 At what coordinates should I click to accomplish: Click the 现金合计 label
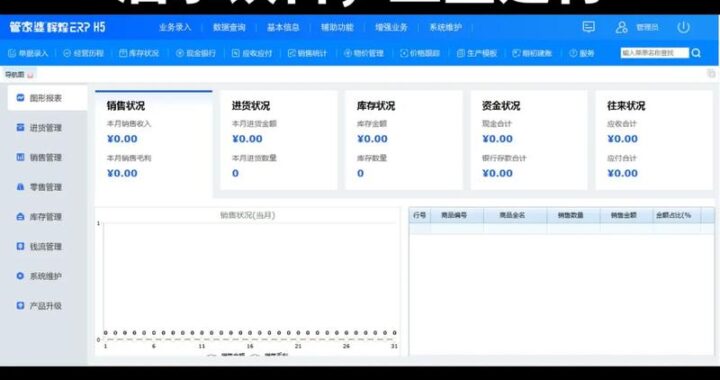497,124
